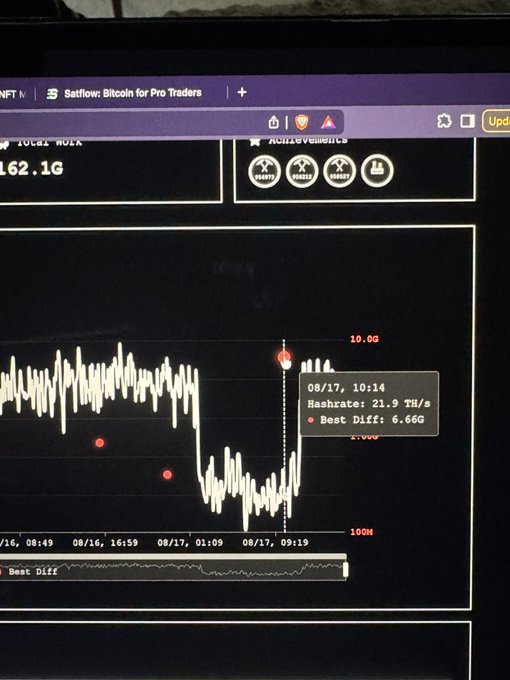The height and width of the screenshot is (680, 510).
Task: Click the Update button in toolbar
Action: tap(496, 121)
